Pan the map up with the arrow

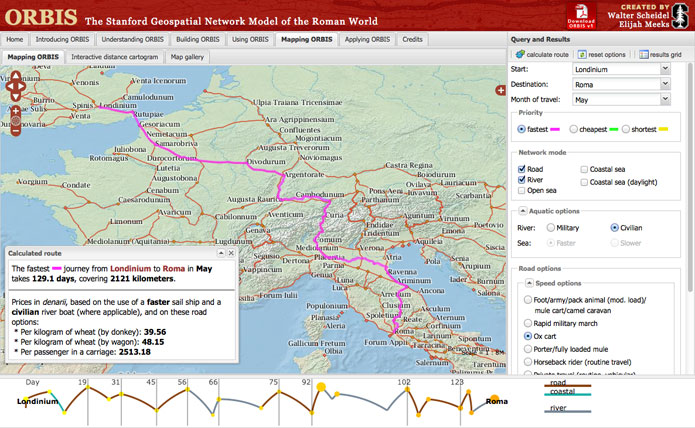tap(16, 76)
